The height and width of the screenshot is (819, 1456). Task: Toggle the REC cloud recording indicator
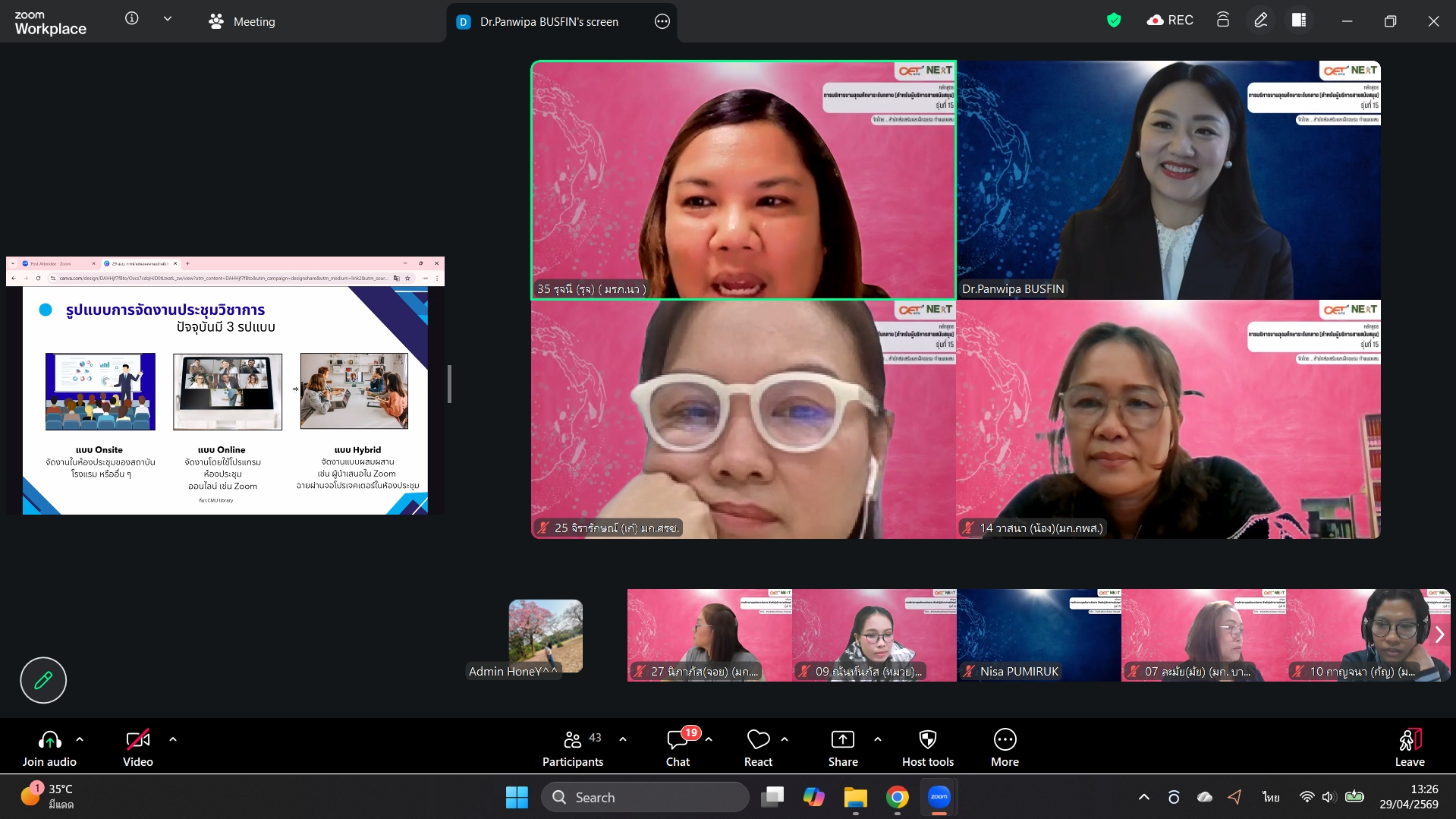(1170, 20)
